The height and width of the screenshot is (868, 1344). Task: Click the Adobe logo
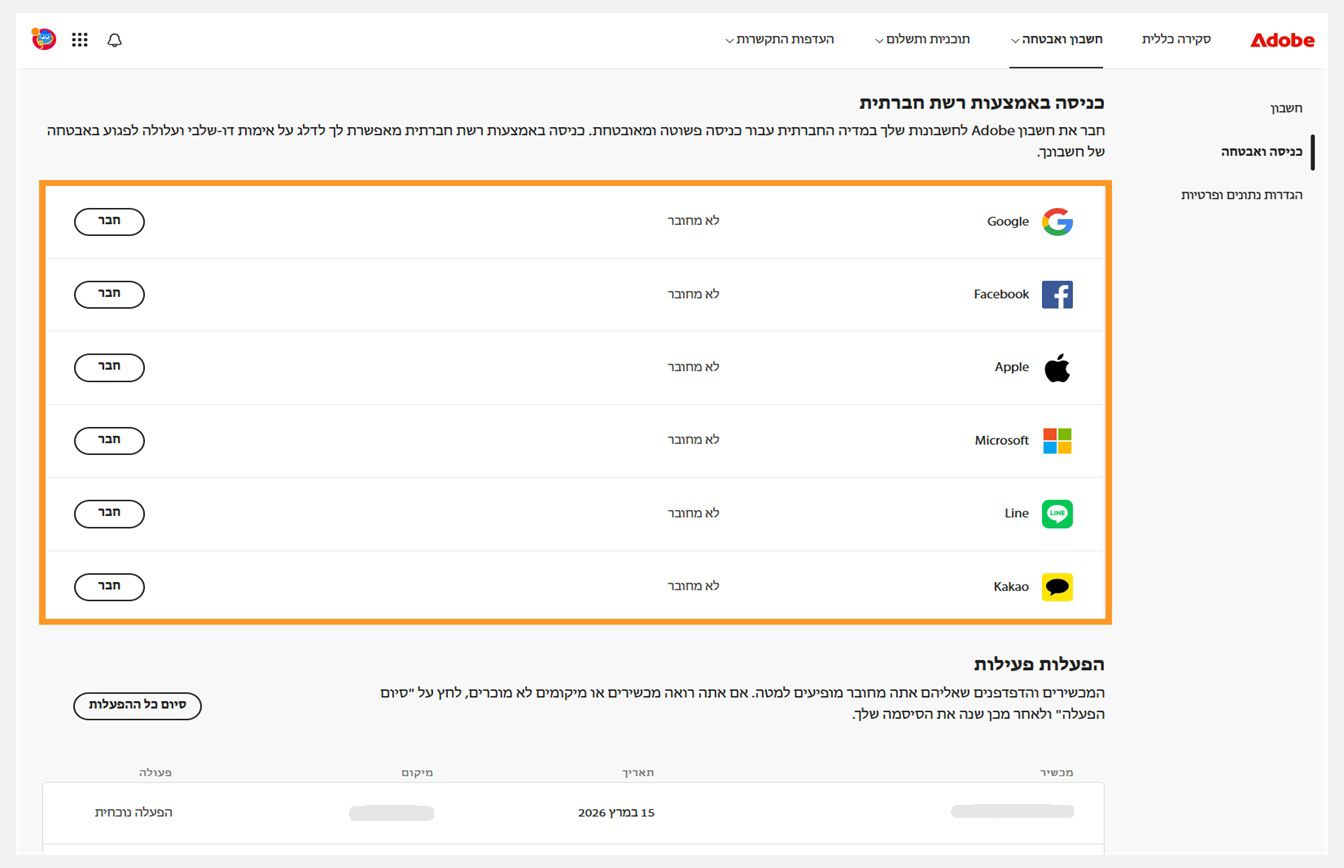[x=1282, y=40]
